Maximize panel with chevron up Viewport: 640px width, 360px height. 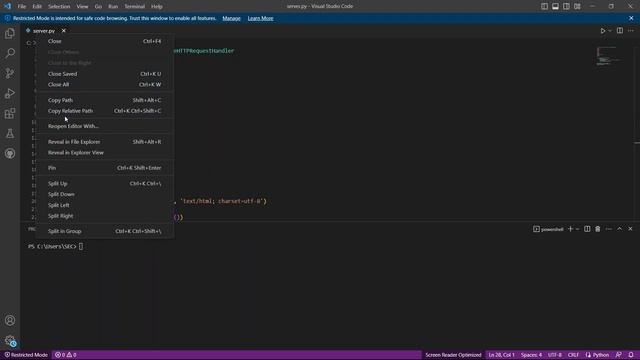coord(619,229)
